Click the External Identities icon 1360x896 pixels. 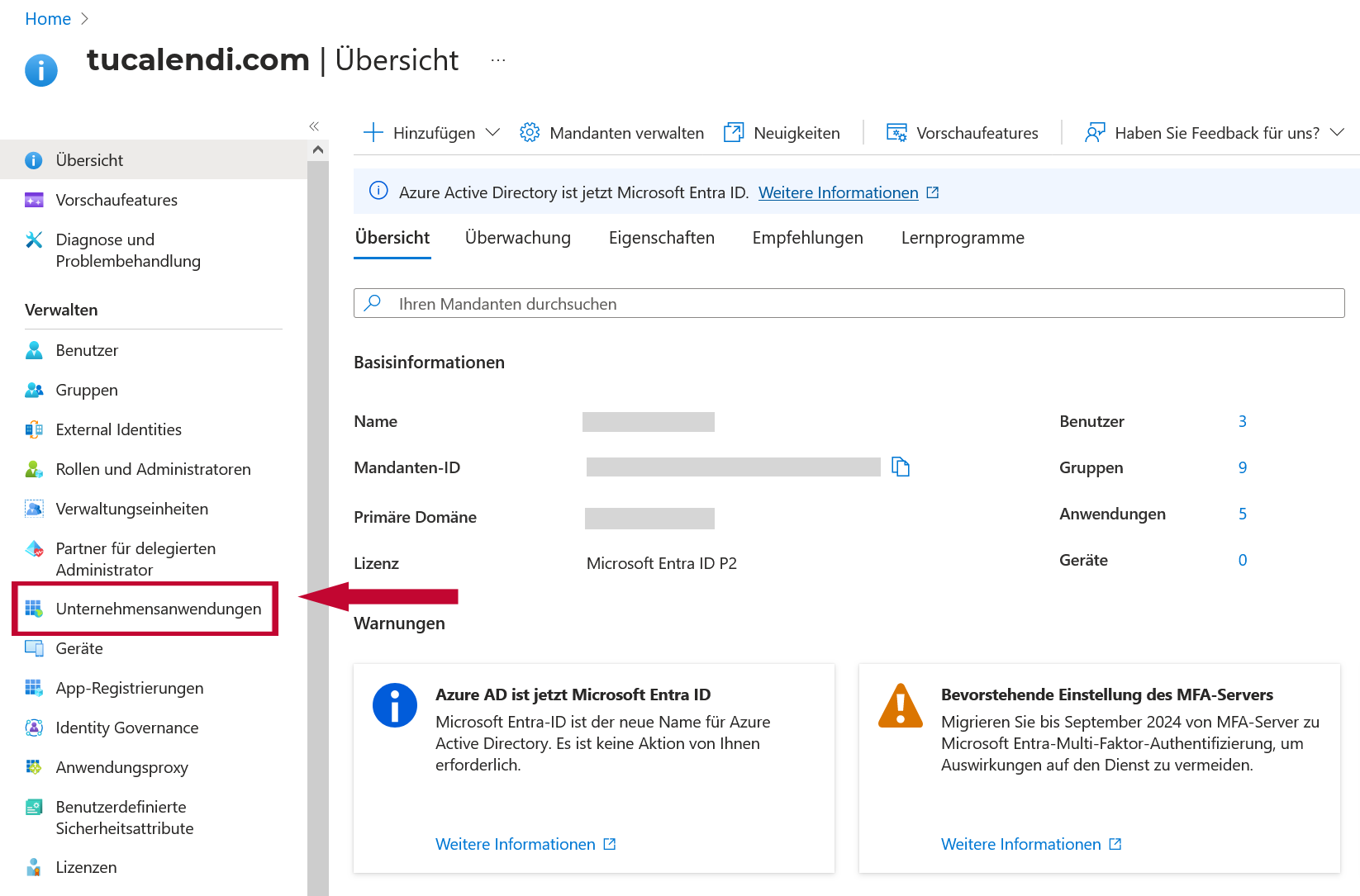(34, 429)
